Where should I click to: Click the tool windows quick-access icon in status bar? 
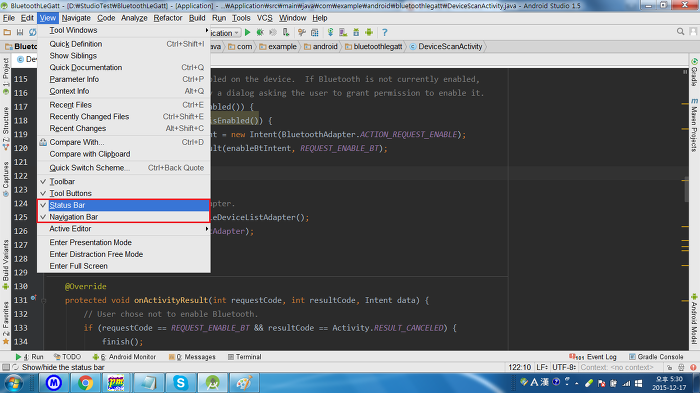pyautogui.click(x=5, y=367)
